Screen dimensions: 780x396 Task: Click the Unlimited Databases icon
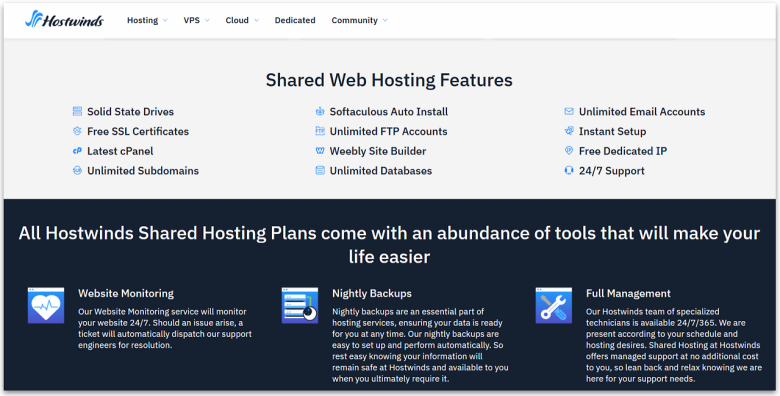(320, 171)
